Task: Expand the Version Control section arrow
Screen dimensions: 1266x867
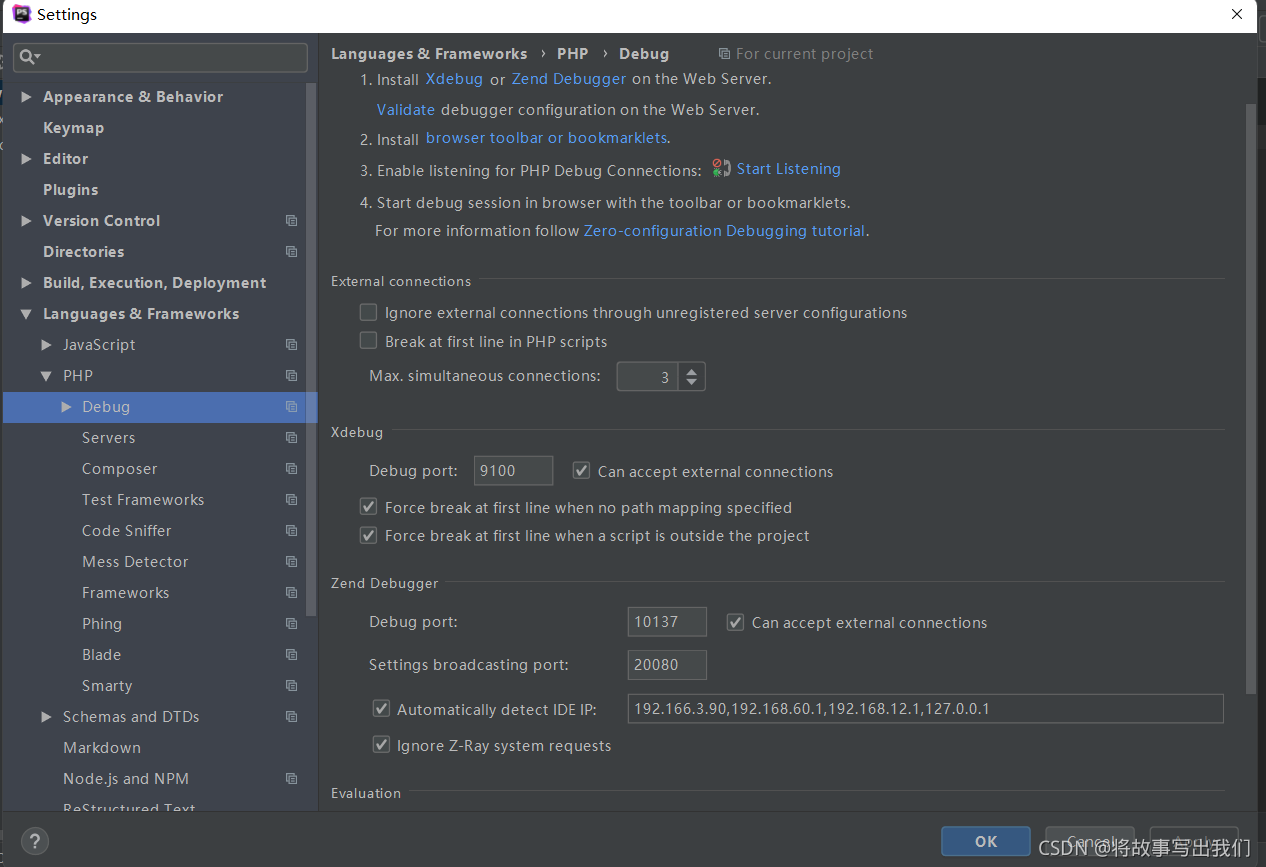Action: (26, 221)
